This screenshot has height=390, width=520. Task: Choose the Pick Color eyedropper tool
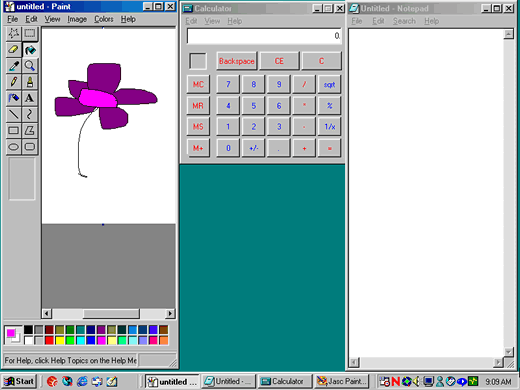click(x=13, y=66)
